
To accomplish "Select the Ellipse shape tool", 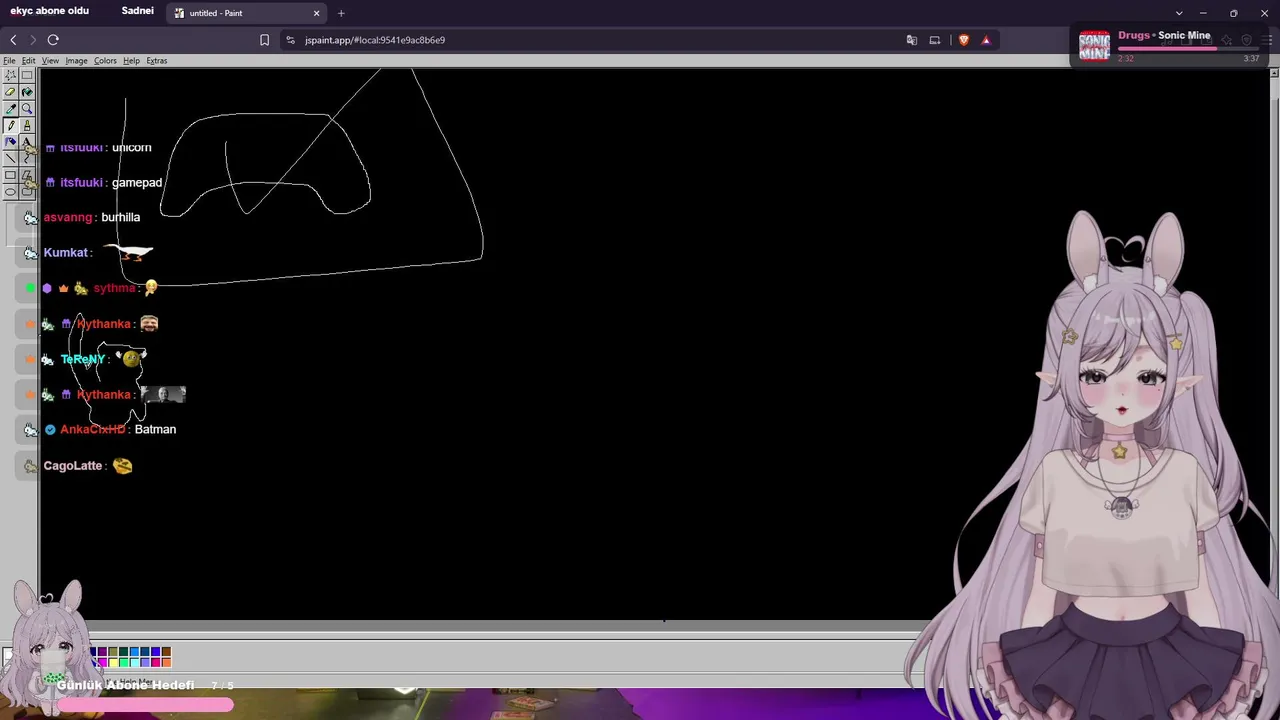I will 10,191.
